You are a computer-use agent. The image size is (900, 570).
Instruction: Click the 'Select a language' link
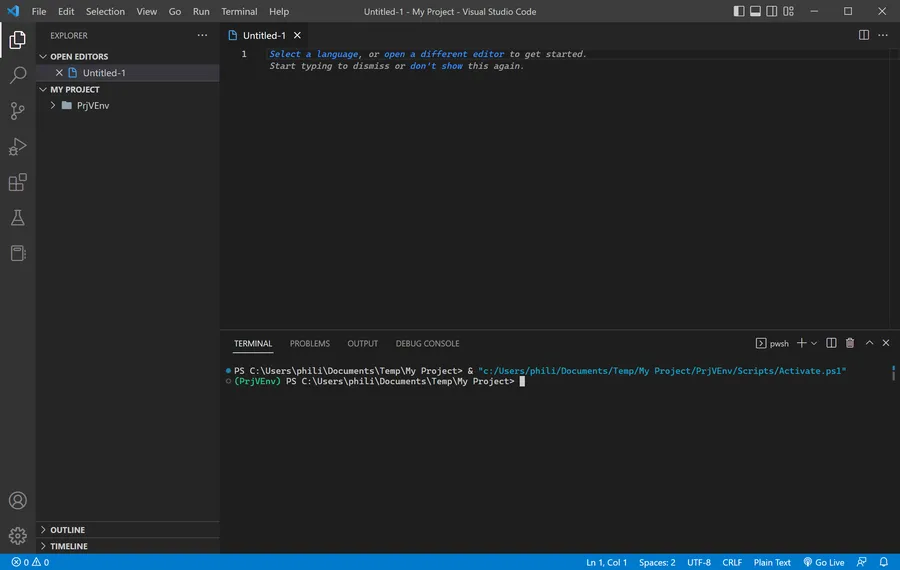(313, 54)
